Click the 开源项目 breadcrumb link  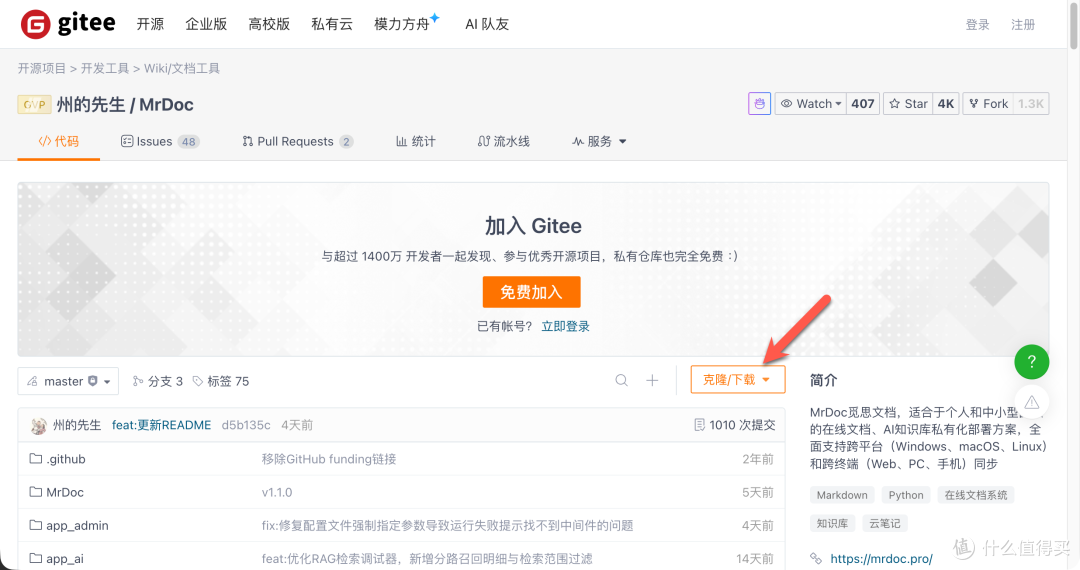point(42,68)
